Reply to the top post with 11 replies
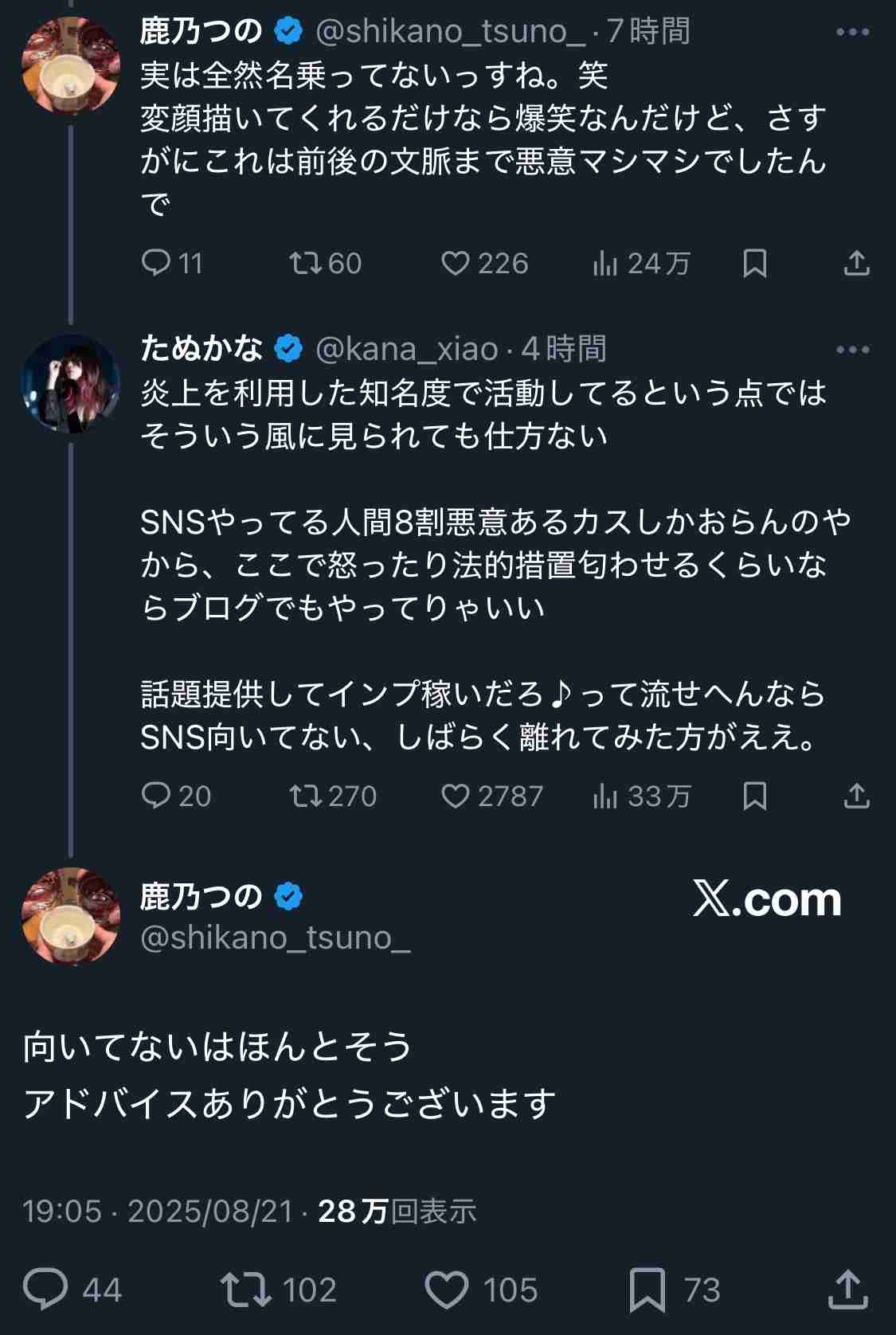This screenshot has height=1335, width=896. click(x=156, y=263)
